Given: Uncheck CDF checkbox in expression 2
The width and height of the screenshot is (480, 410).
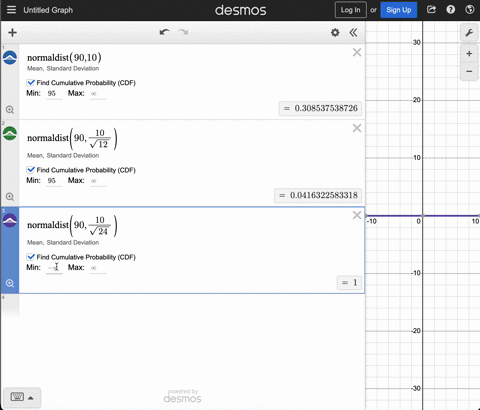Looking at the screenshot, I should 31,170.
